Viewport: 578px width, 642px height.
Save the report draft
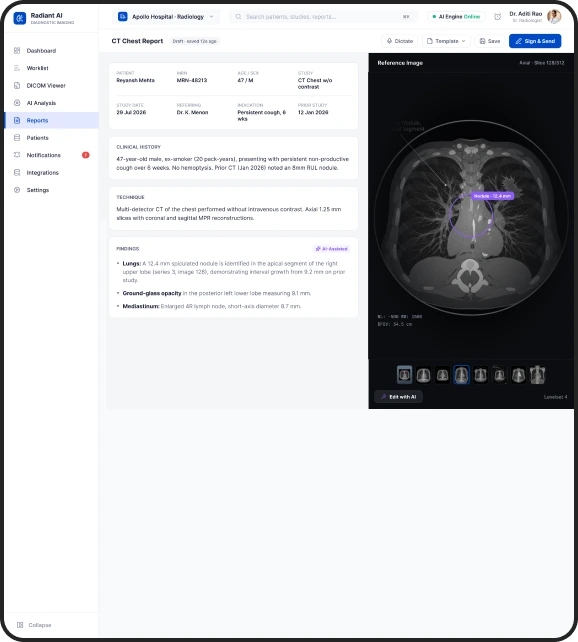click(490, 41)
